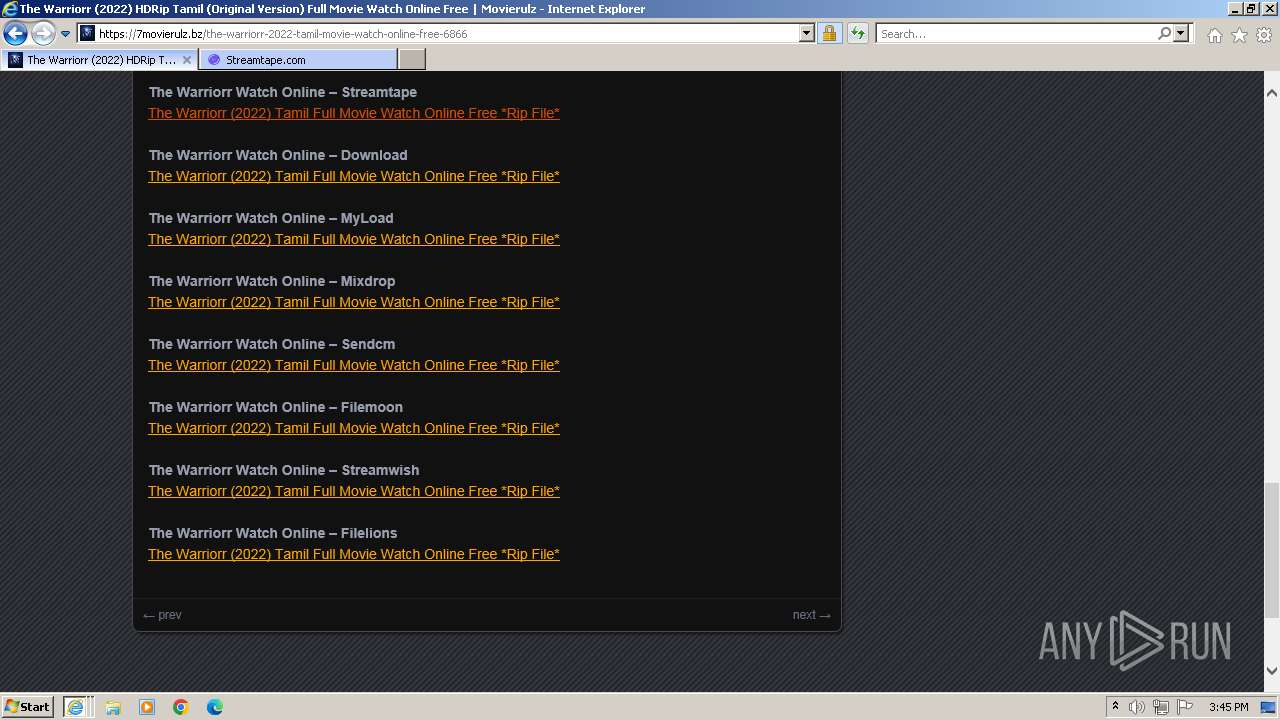Show hidden tray icons arrow
This screenshot has width=1280, height=720.
(x=1116, y=707)
